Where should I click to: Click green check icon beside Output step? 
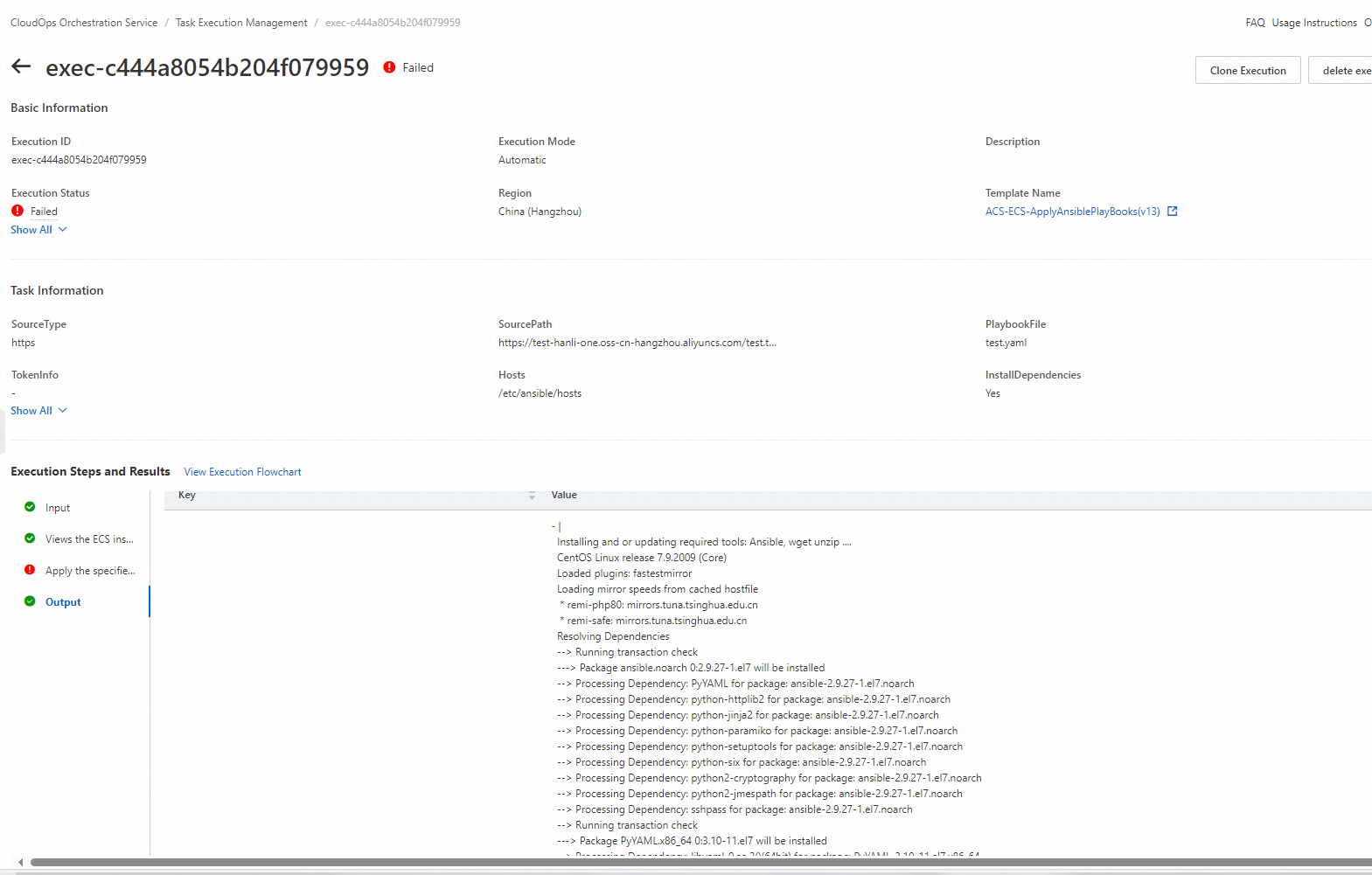click(x=30, y=601)
